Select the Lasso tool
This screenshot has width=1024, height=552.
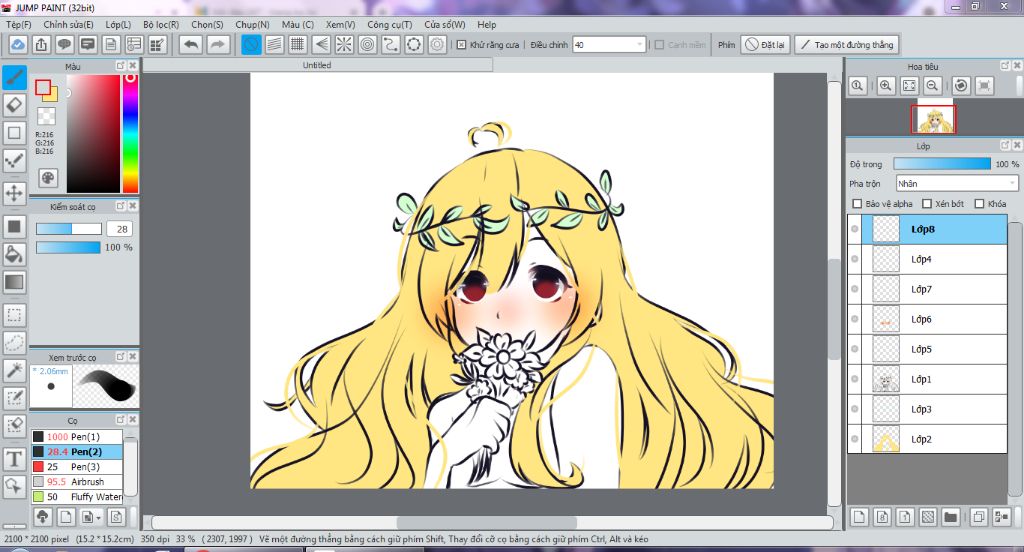pyautogui.click(x=14, y=342)
